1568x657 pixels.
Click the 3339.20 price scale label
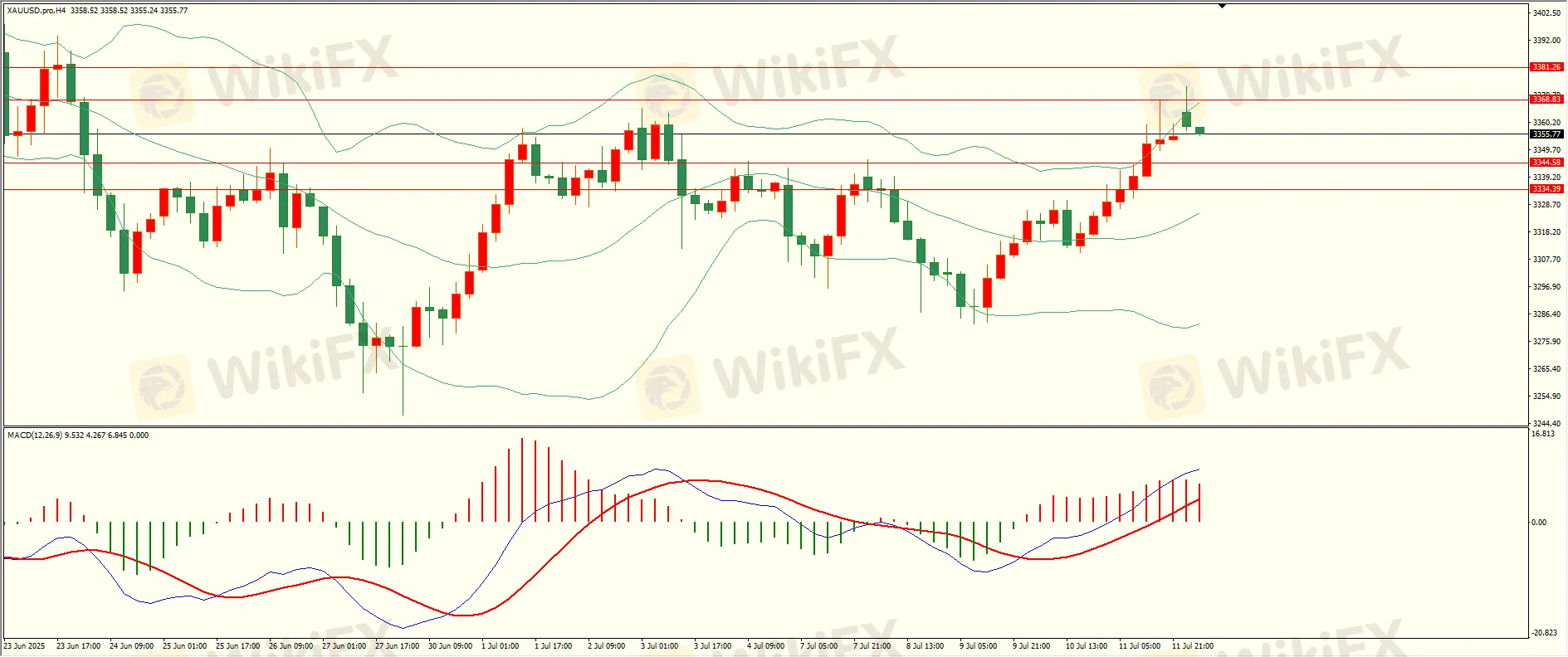click(1546, 177)
